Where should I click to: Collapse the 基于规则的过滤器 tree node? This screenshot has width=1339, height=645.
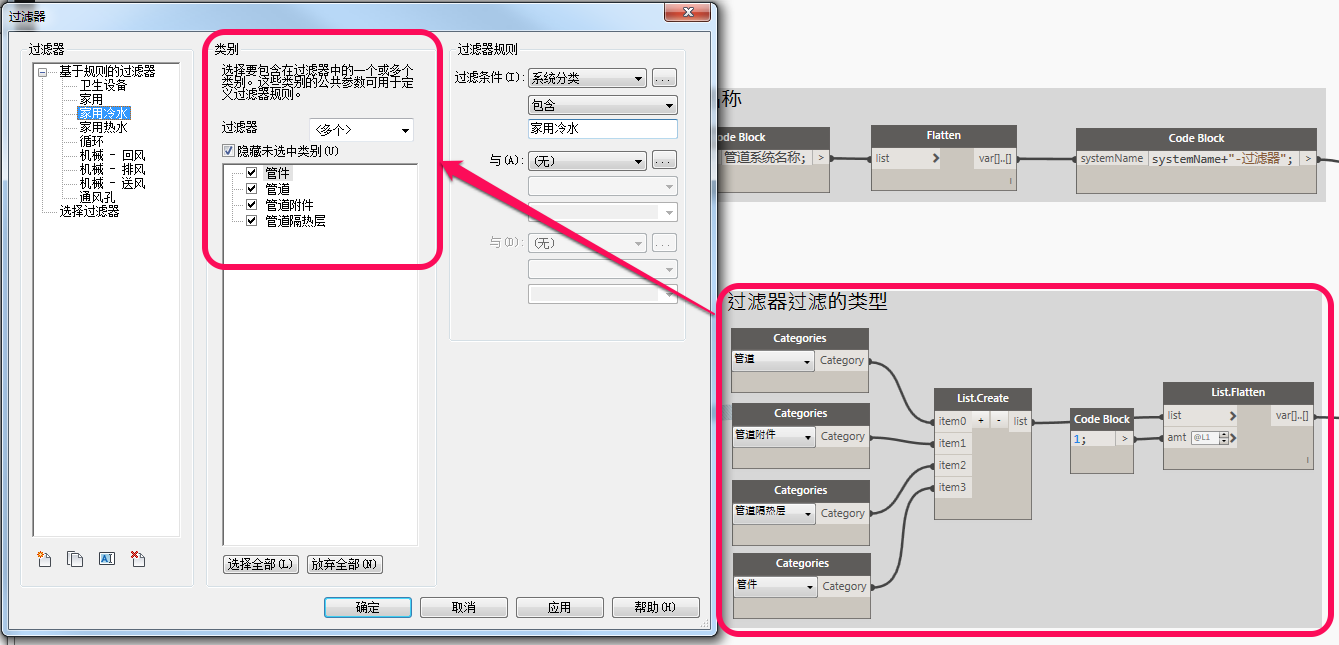43,72
